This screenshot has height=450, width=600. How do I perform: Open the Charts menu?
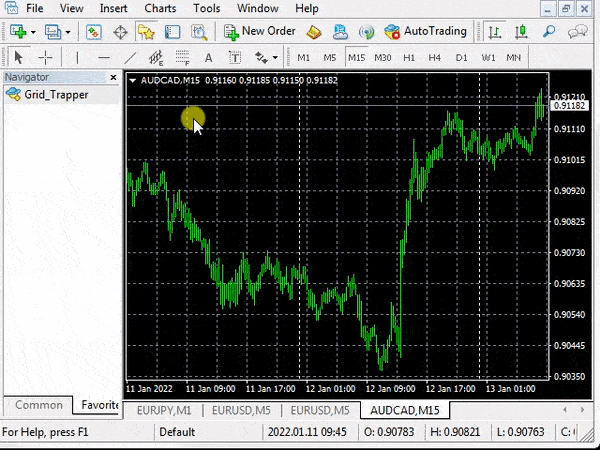point(160,8)
